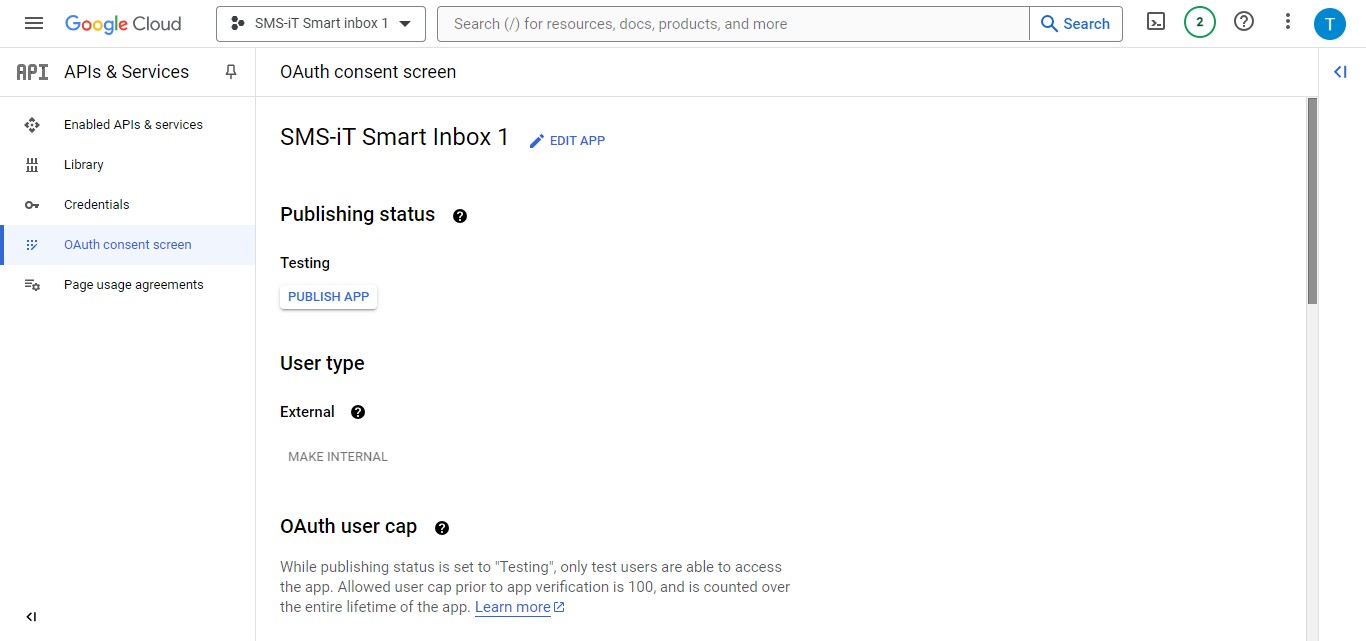Click the Testing status text

(x=305, y=263)
